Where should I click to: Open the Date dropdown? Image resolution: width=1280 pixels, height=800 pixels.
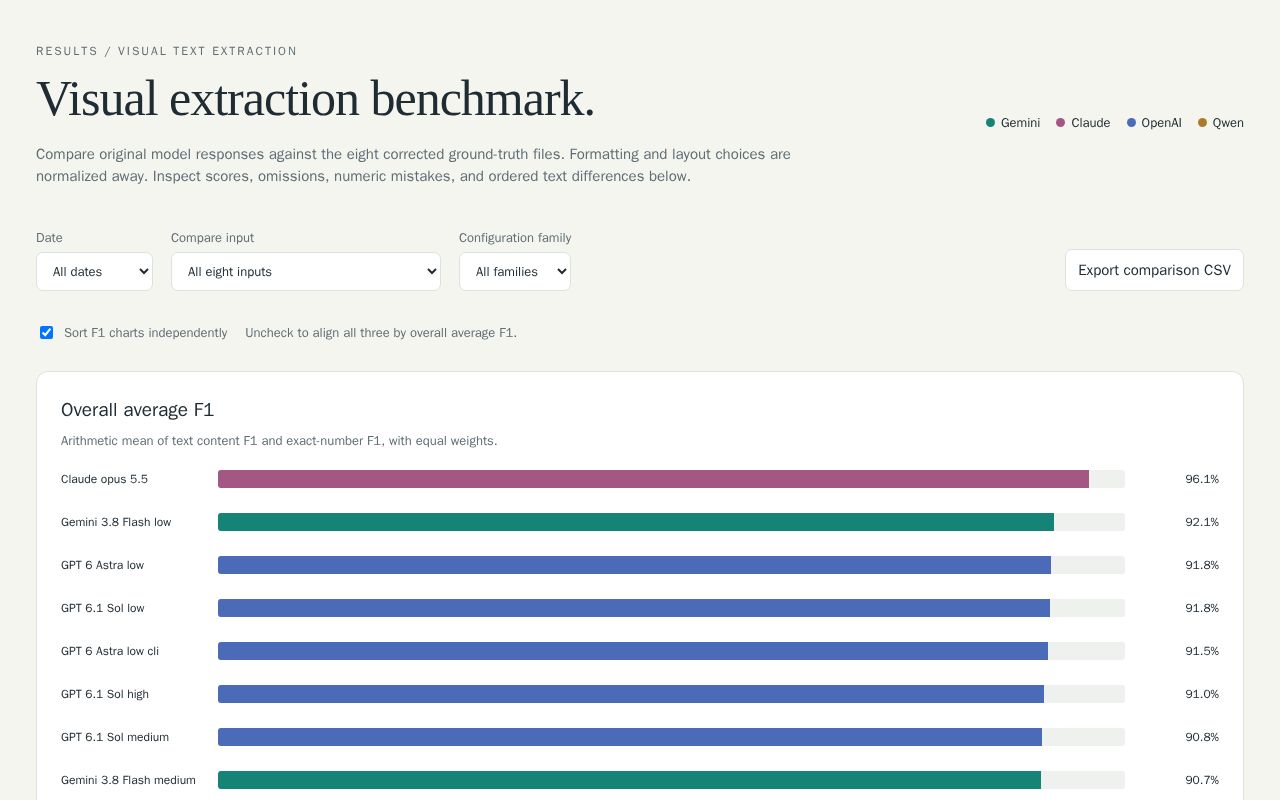(x=94, y=272)
